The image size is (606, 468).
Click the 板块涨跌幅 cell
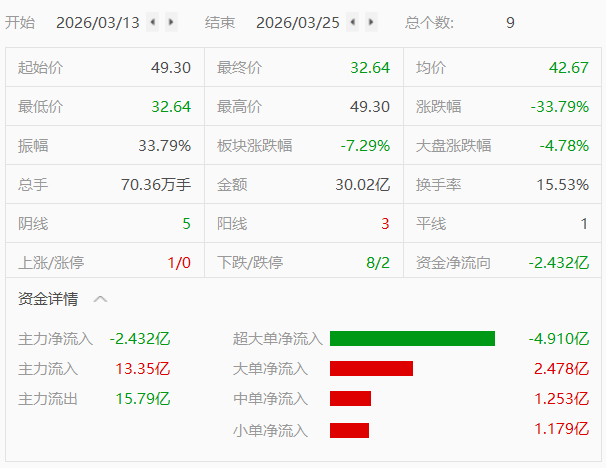click(x=304, y=146)
